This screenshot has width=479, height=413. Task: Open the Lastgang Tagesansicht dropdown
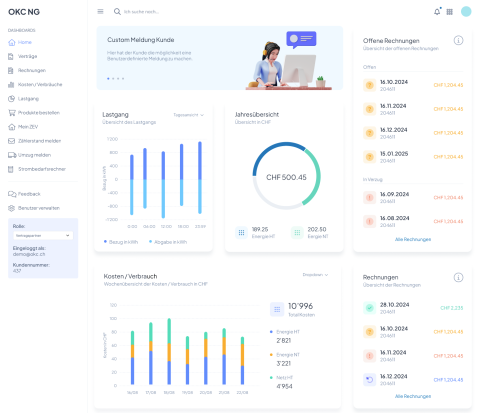pyautogui.click(x=188, y=115)
